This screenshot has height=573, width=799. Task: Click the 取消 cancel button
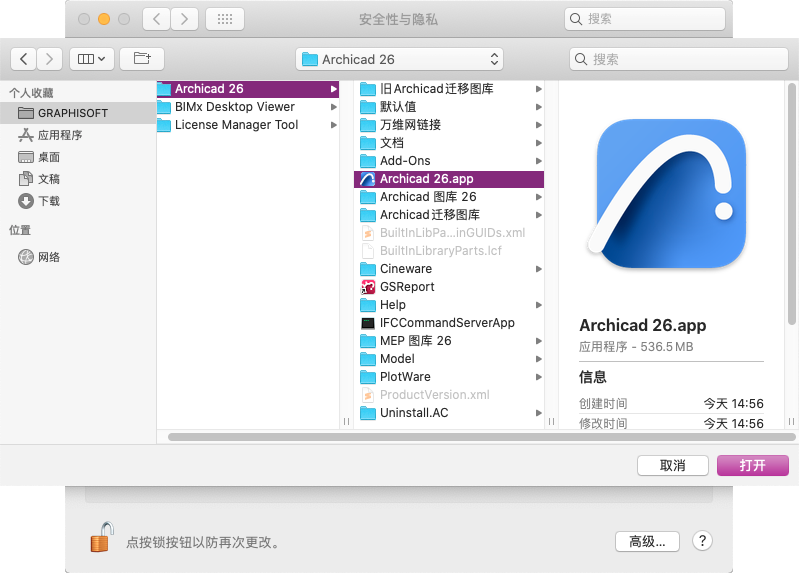pyautogui.click(x=673, y=465)
